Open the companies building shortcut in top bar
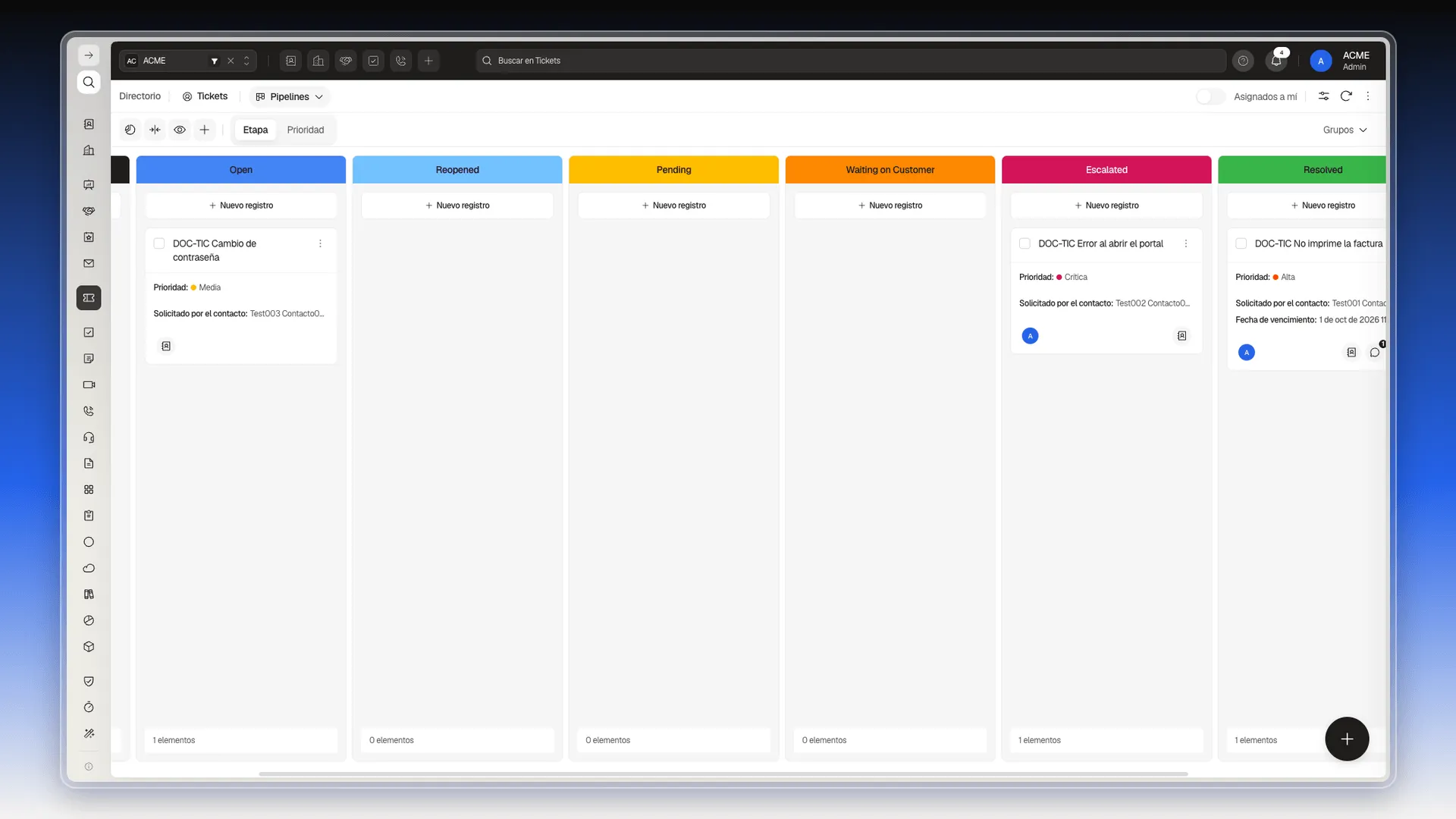Screen dimensions: 1456x819 tap(318, 61)
